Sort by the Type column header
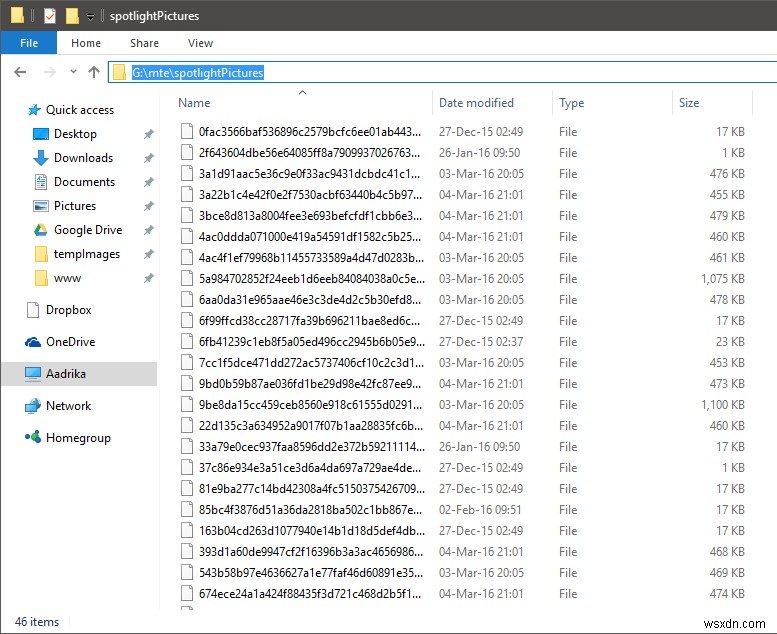Image resolution: width=777 pixels, height=634 pixels. 571,103
